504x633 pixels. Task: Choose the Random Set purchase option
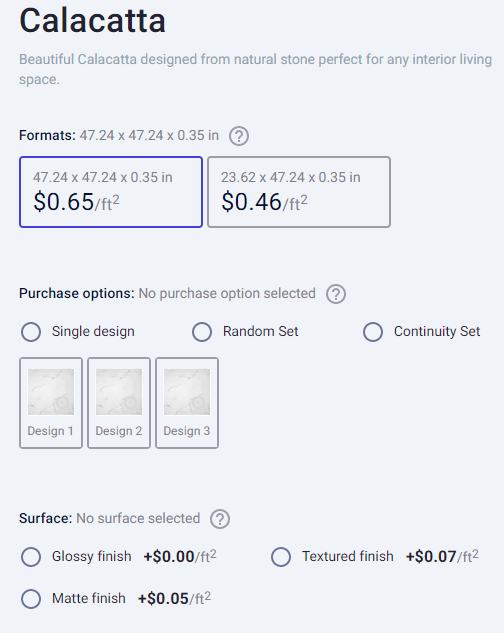(x=202, y=332)
